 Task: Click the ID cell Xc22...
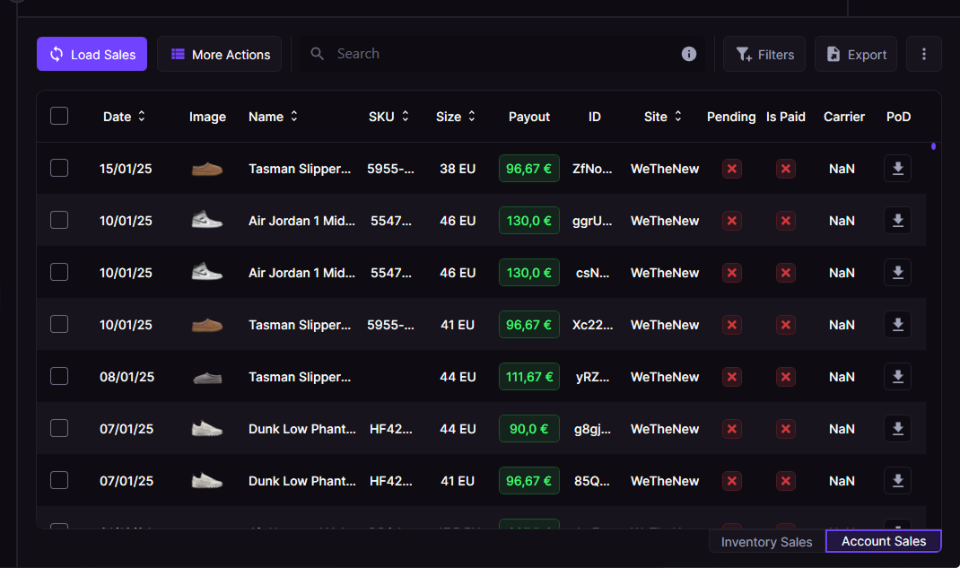pos(592,325)
